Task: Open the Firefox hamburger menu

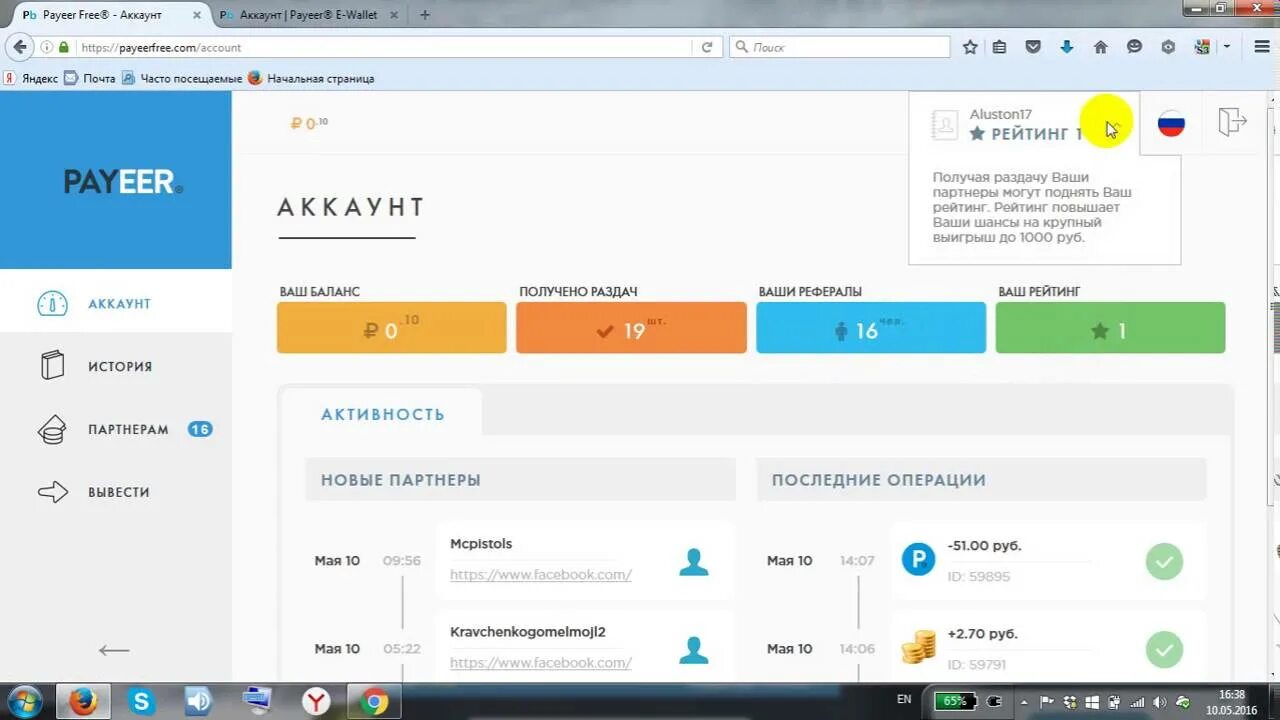Action: coord(1262,47)
